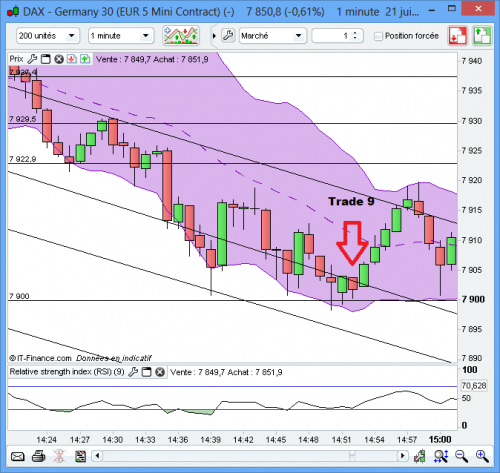
Task: Open the Marché order type dropdown
Action: pyautogui.click(x=273, y=36)
